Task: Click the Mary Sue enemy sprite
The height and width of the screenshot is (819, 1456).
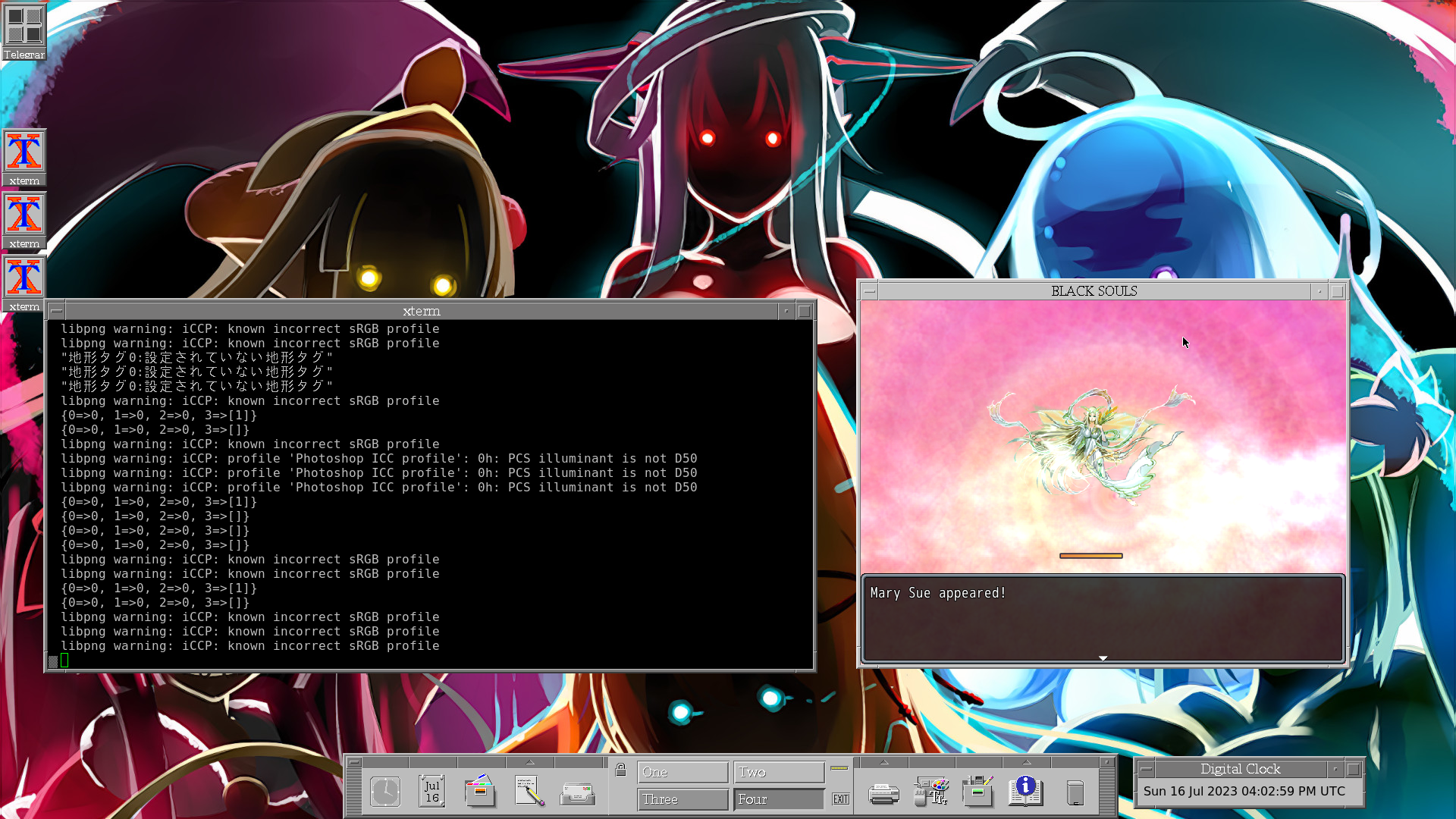Action: (x=1090, y=447)
